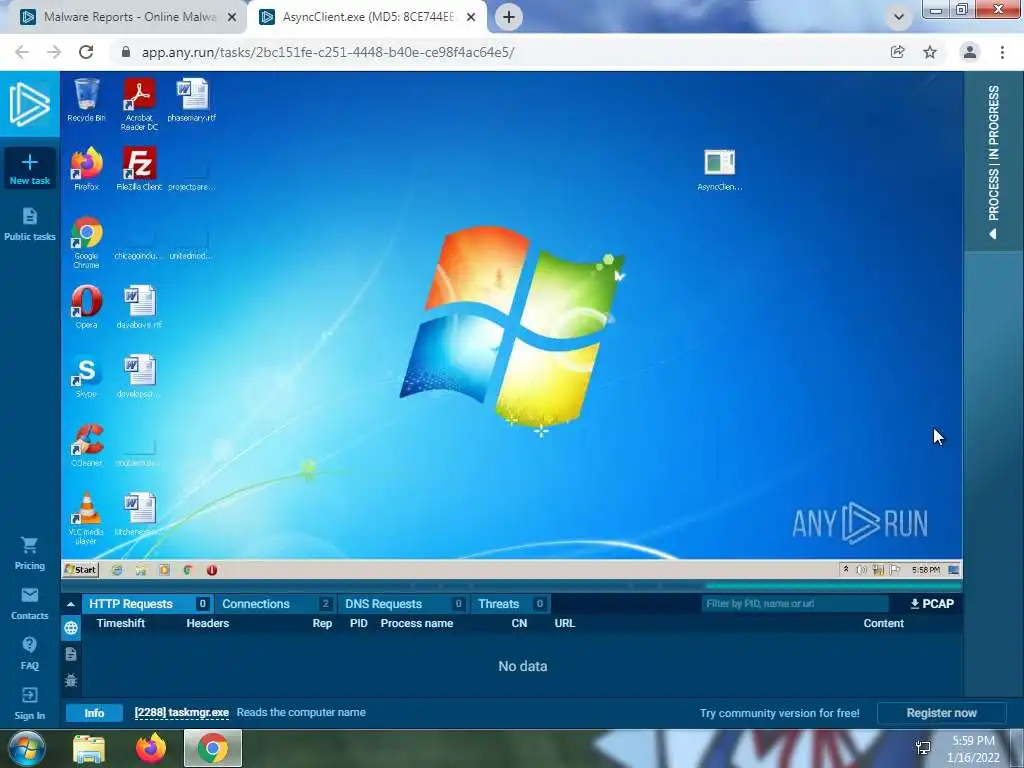This screenshot has height=768, width=1024.
Task: Click VM taskbar Internet Explorer icon
Action: coord(117,570)
